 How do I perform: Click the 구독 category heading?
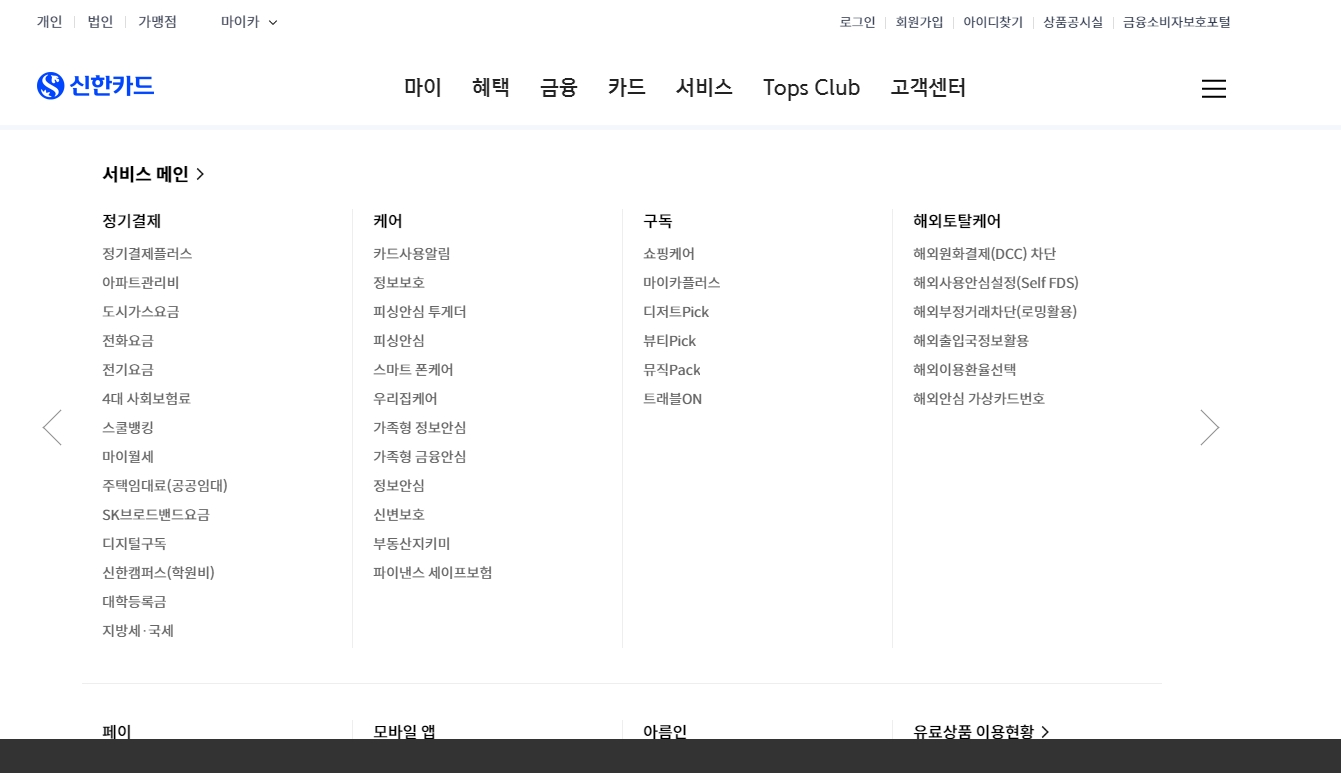[658, 221]
